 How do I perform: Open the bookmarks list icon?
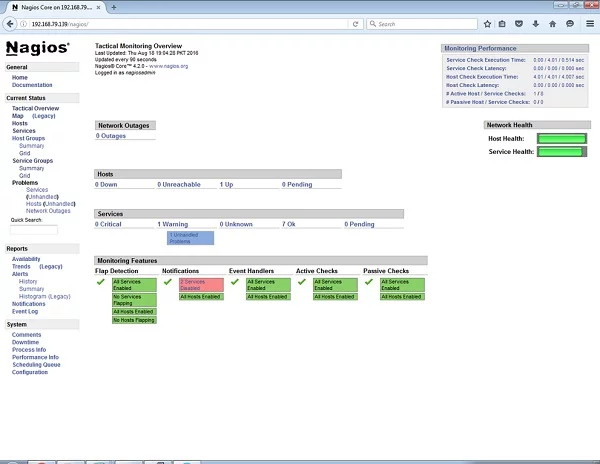point(502,24)
